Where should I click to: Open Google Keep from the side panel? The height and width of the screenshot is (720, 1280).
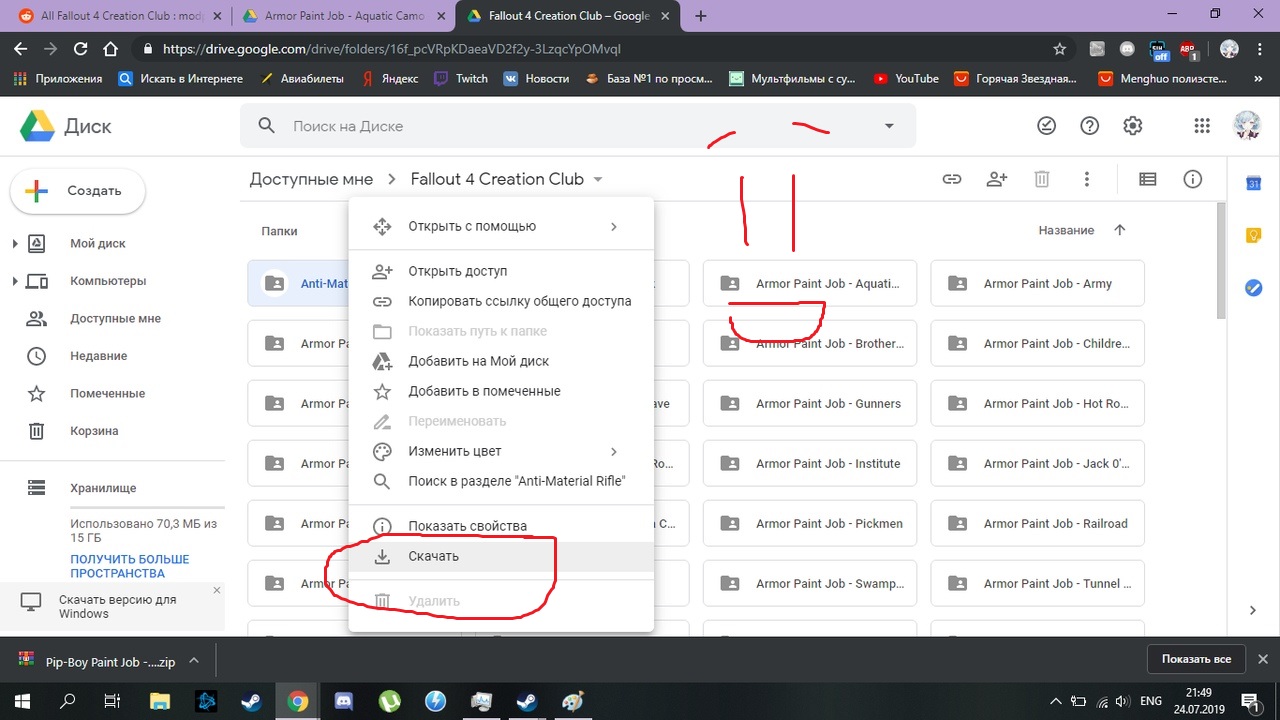pyautogui.click(x=1253, y=236)
